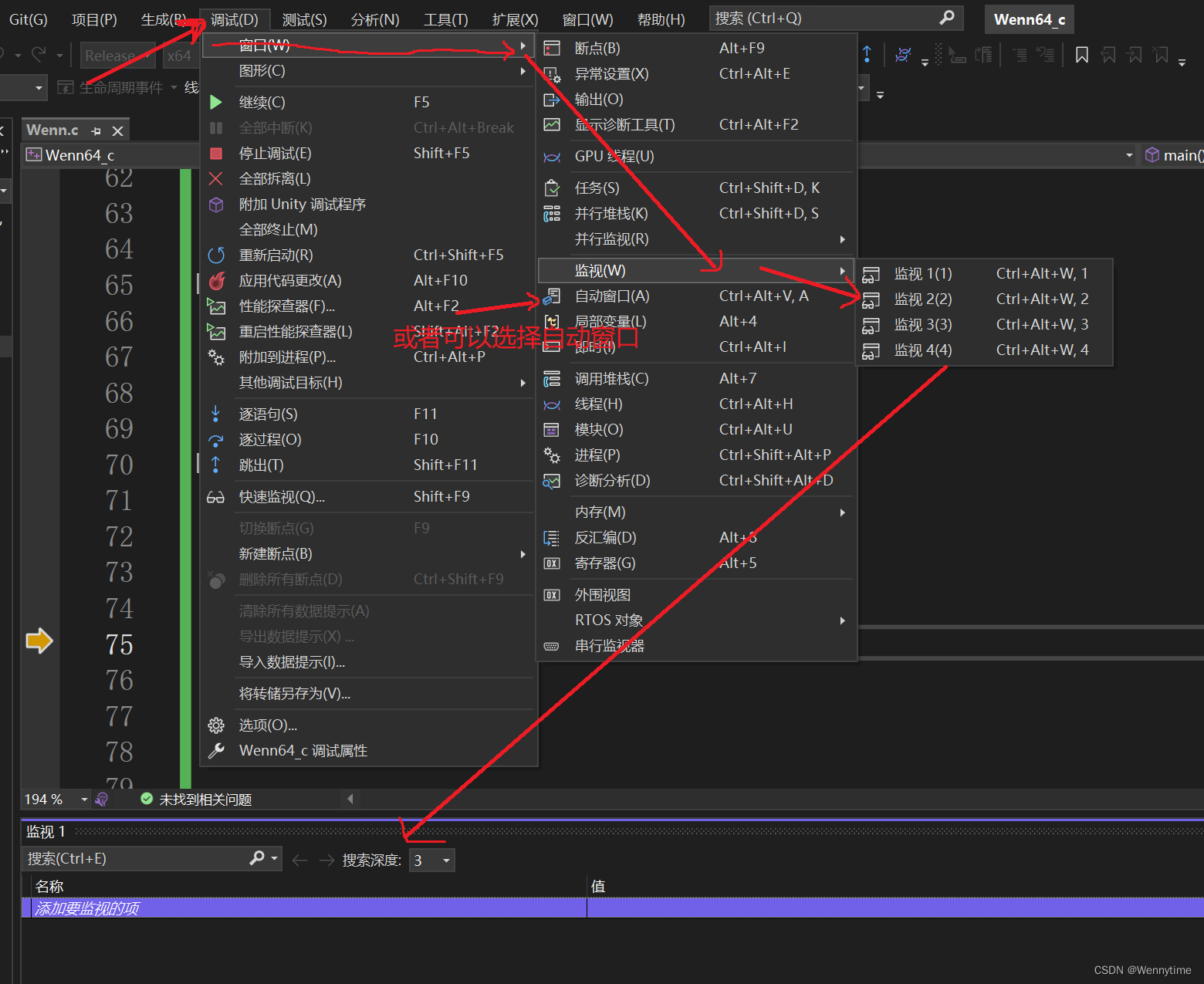Image resolution: width=1204 pixels, height=984 pixels.
Task: Open the search depth (搜索深度) dropdown
Action: (x=446, y=861)
